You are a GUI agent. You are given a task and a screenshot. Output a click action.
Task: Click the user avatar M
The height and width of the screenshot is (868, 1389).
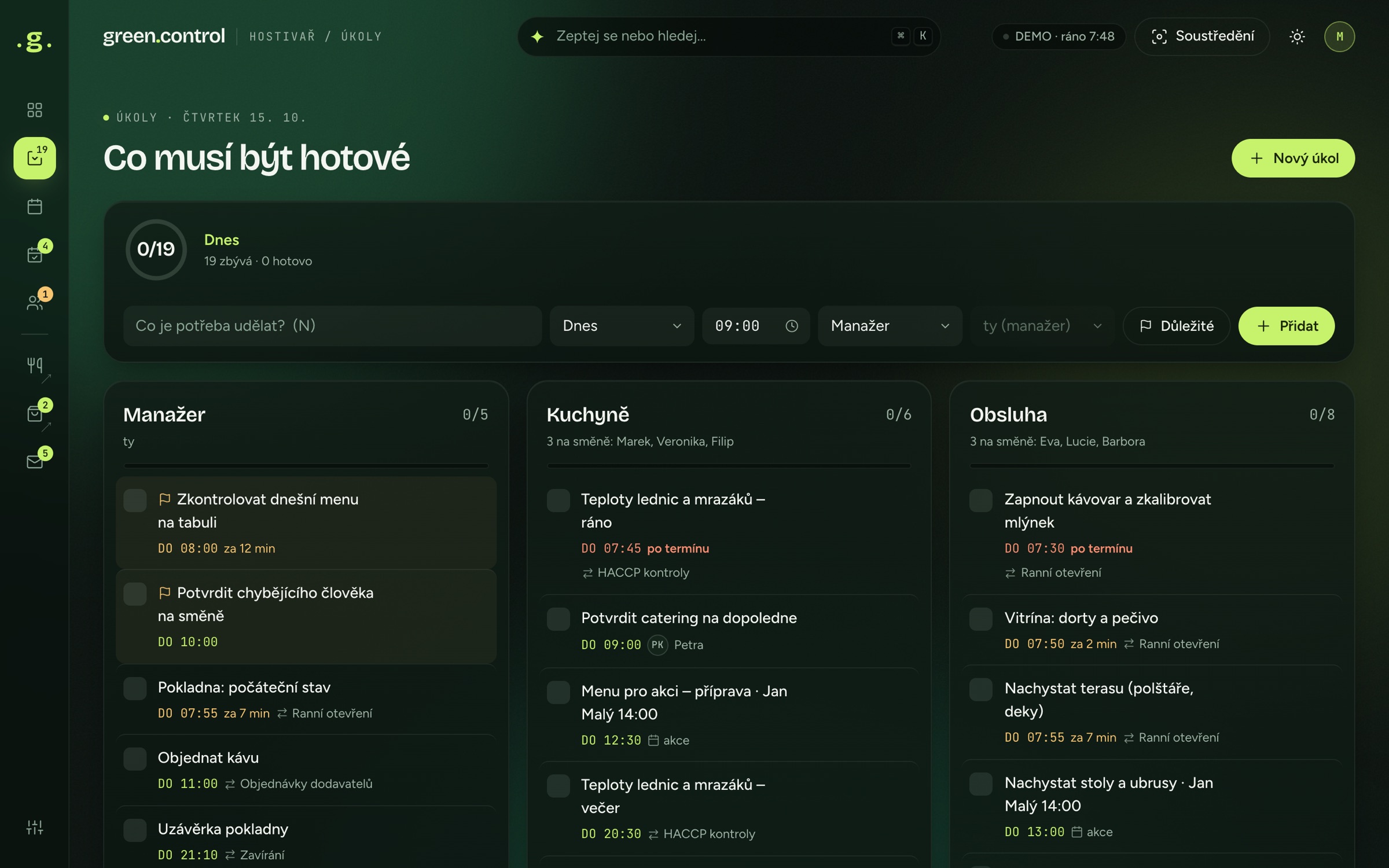point(1339,36)
